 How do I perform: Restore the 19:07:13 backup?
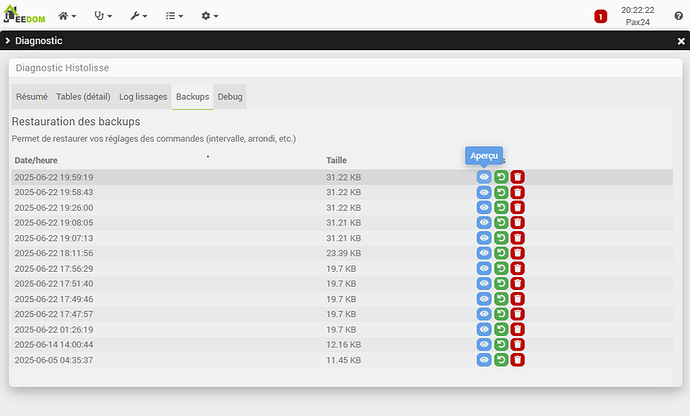pos(501,238)
